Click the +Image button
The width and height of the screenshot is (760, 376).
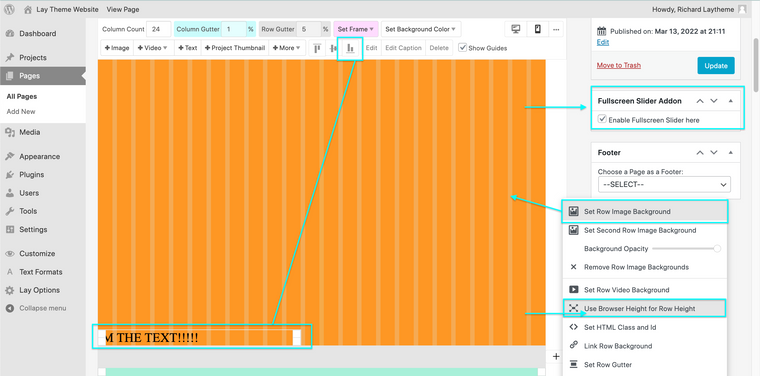click(117, 48)
